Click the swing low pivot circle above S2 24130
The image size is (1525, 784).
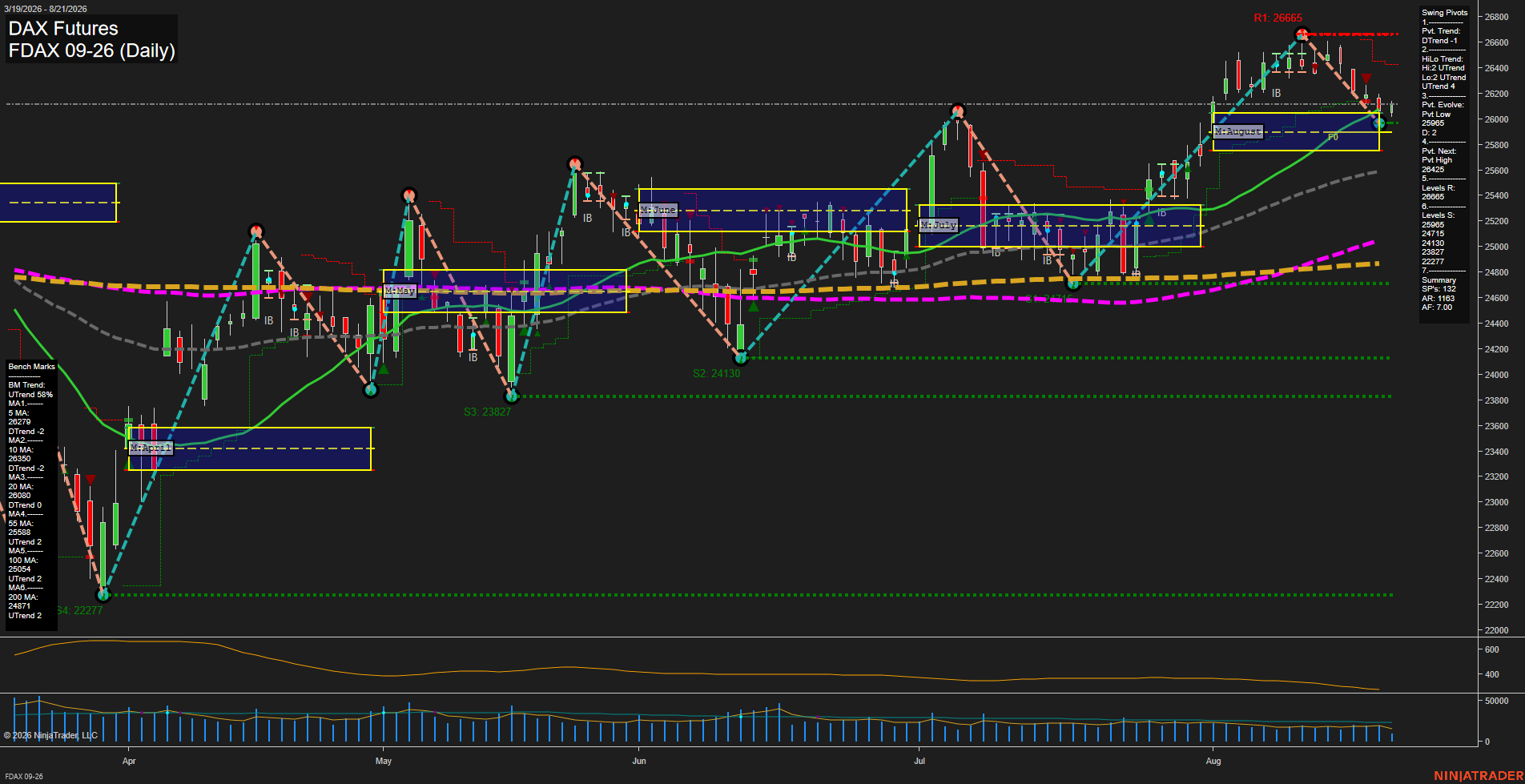point(741,358)
